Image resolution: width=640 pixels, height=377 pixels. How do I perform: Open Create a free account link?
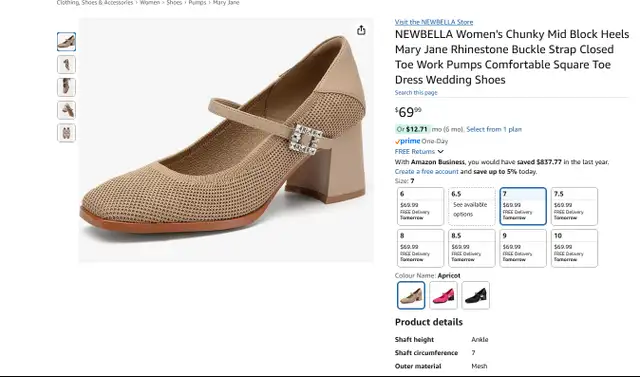(x=427, y=171)
